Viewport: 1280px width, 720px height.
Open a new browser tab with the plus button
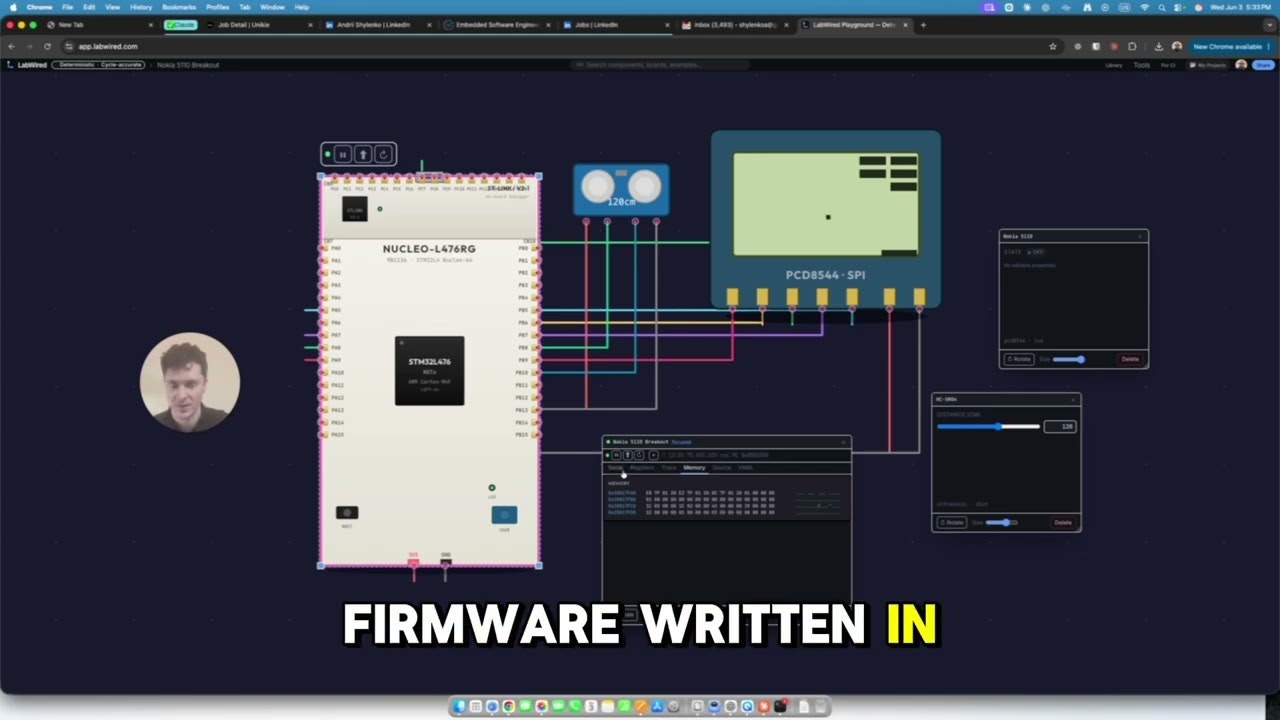click(923, 24)
